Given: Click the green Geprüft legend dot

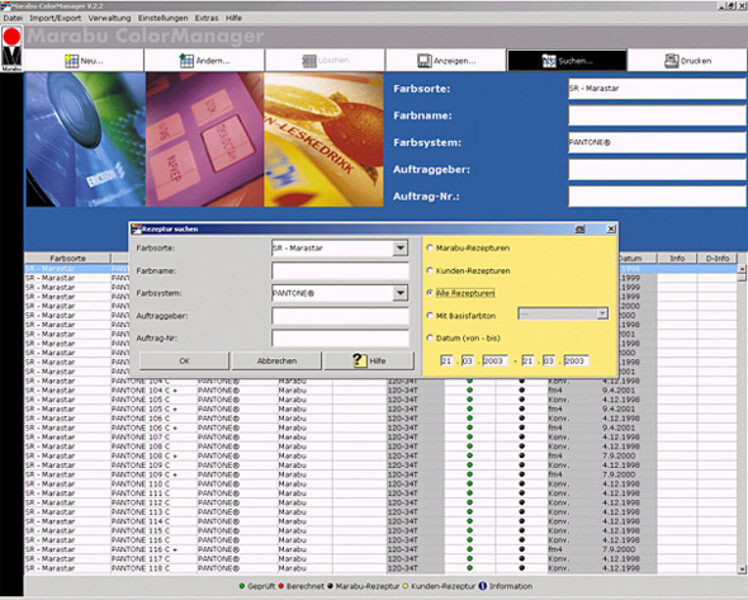Looking at the screenshot, I should (242, 586).
